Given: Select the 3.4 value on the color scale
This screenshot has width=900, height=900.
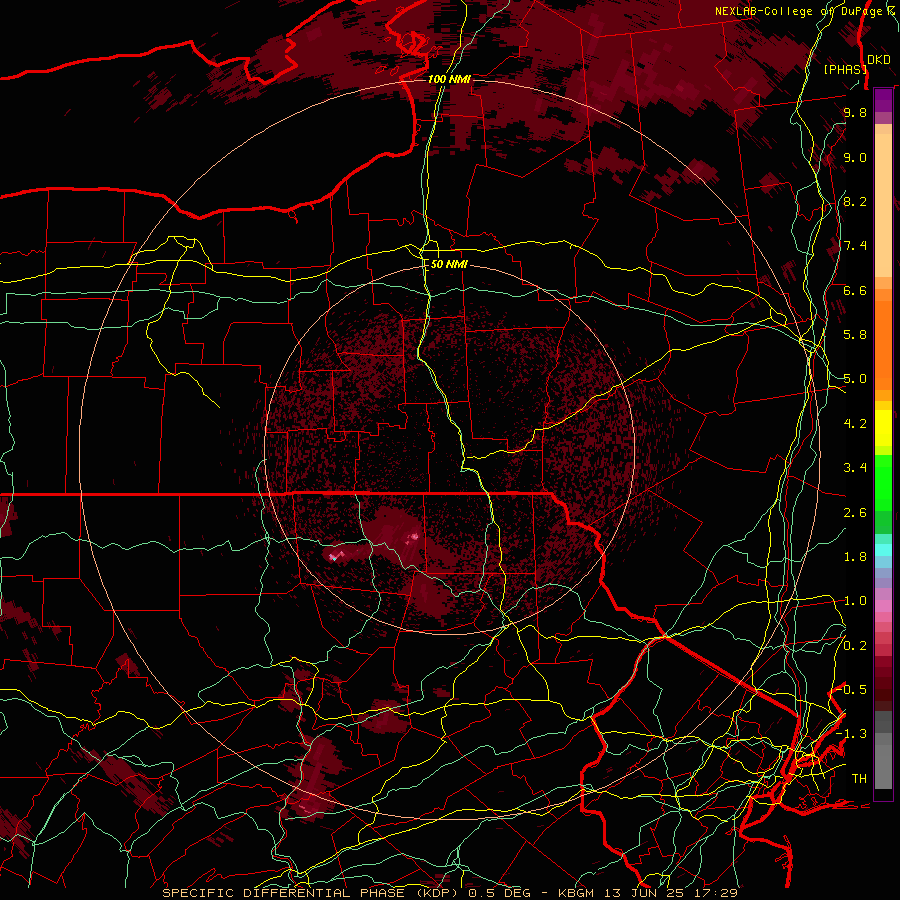Looking at the screenshot, I should click(x=855, y=468).
